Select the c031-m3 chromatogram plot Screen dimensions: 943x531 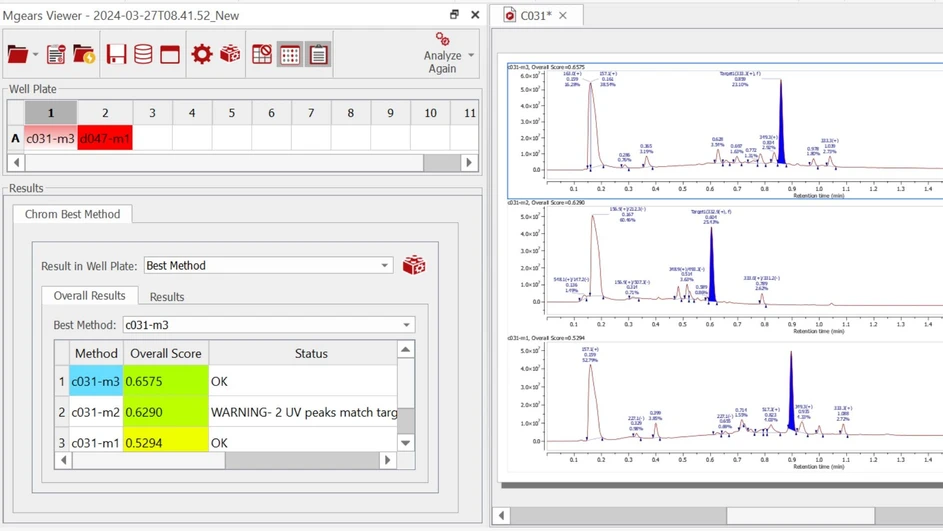[x=725, y=131]
